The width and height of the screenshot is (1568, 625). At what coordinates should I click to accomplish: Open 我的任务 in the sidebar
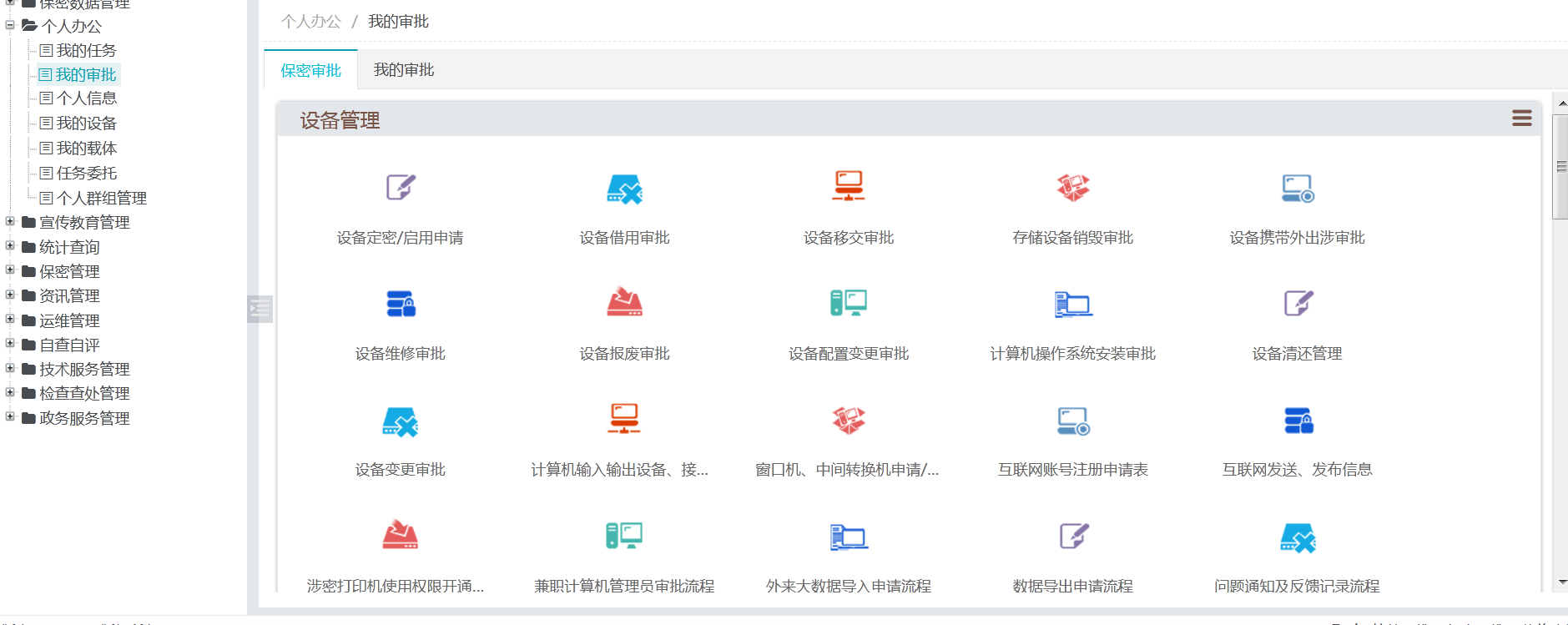point(86,50)
